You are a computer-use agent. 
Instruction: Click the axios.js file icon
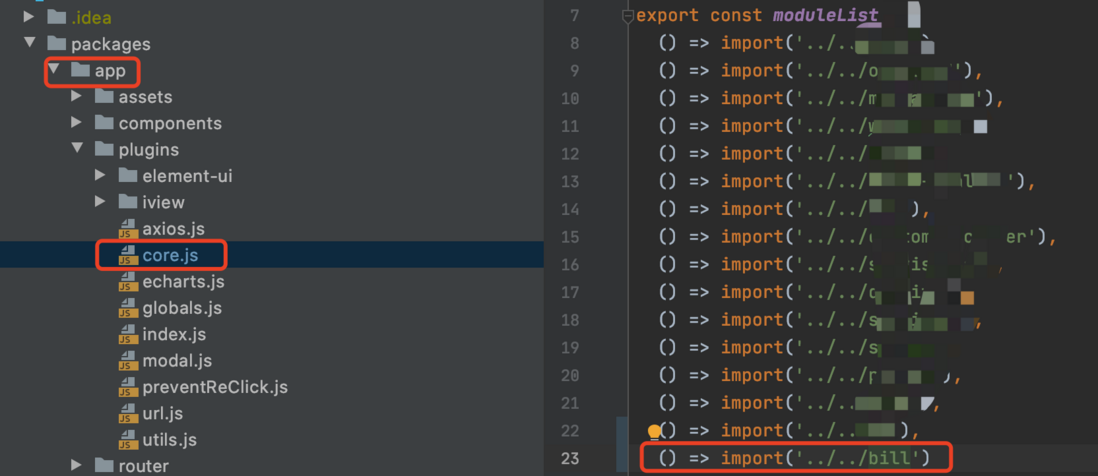point(127,229)
